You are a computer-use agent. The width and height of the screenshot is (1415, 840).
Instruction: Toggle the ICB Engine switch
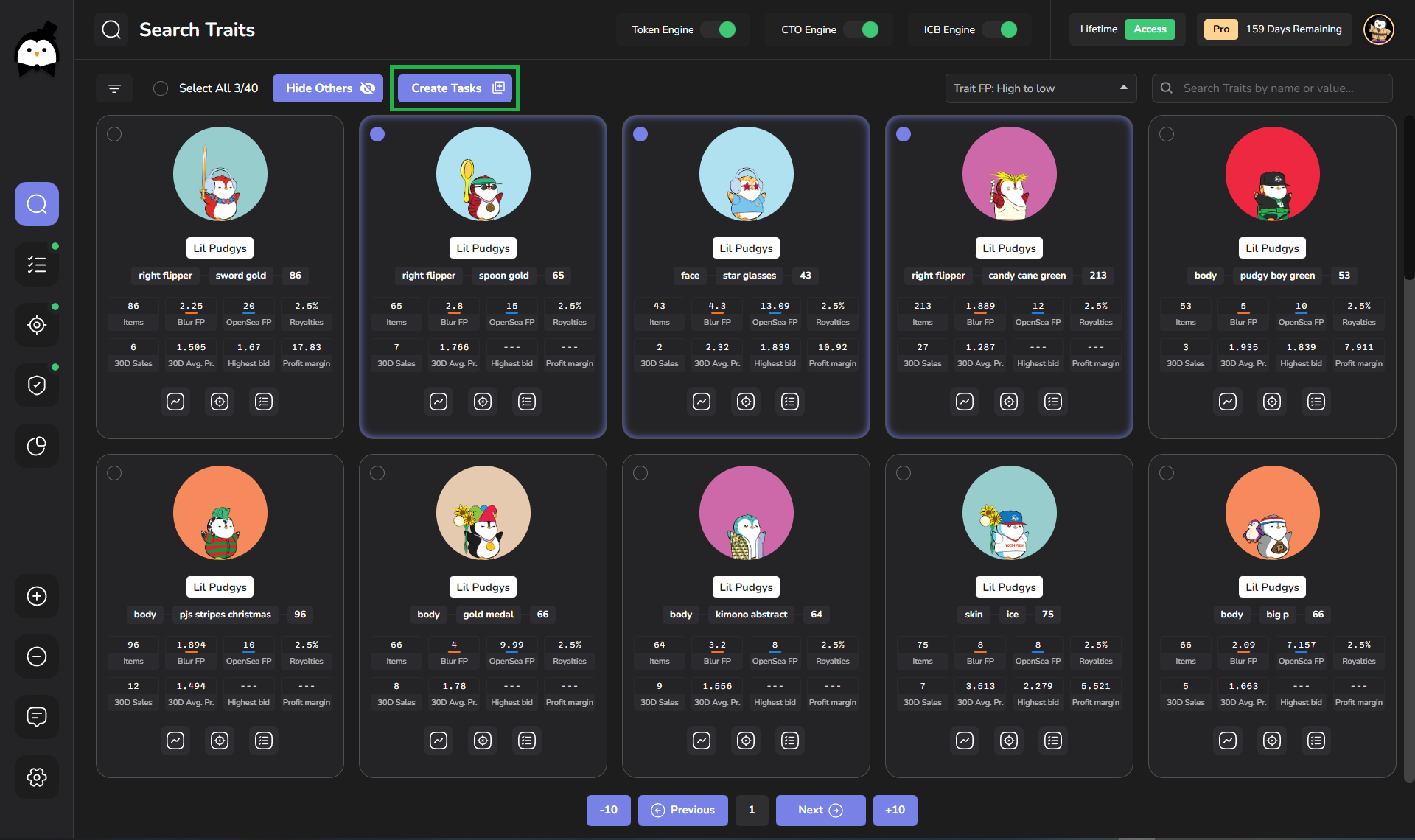(1001, 29)
